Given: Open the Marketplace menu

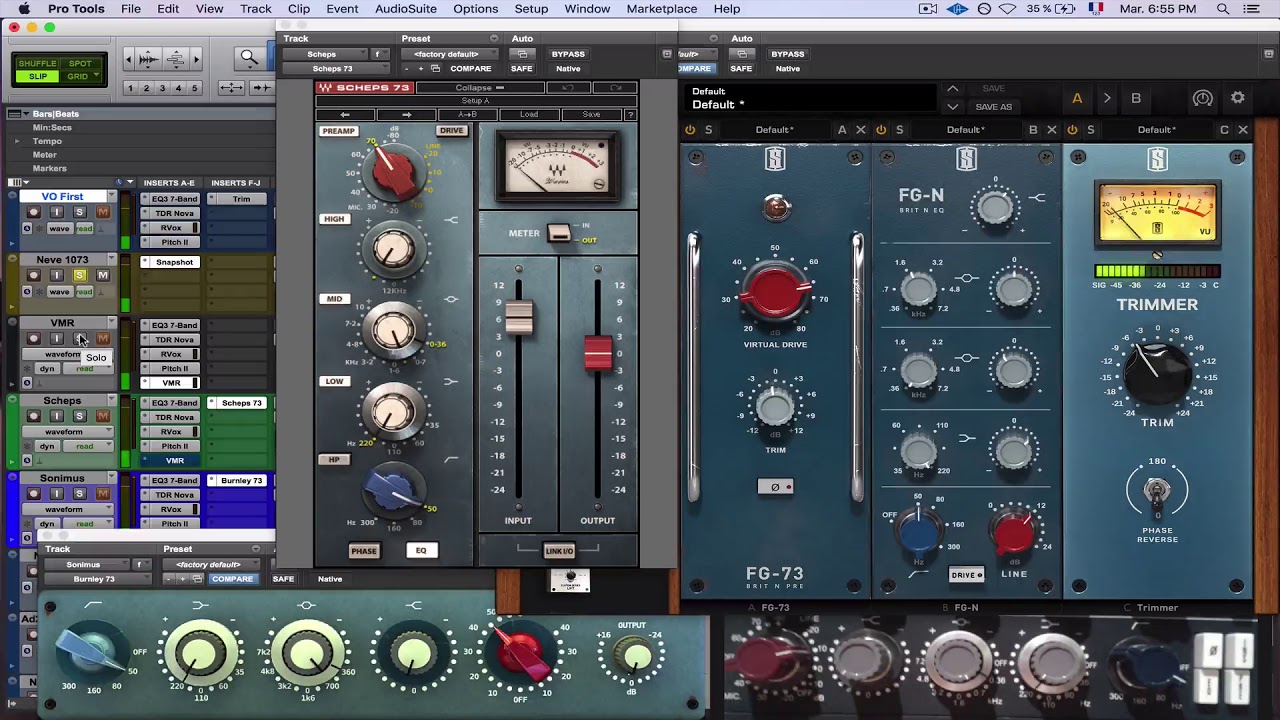Looking at the screenshot, I should pyautogui.click(x=661, y=9).
